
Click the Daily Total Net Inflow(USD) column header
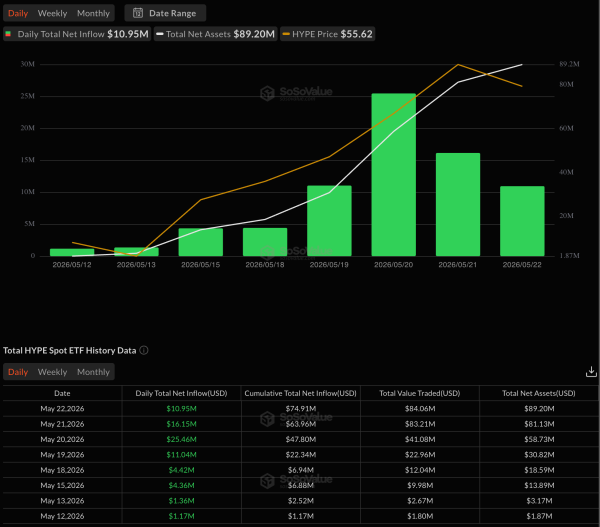(x=181, y=393)
